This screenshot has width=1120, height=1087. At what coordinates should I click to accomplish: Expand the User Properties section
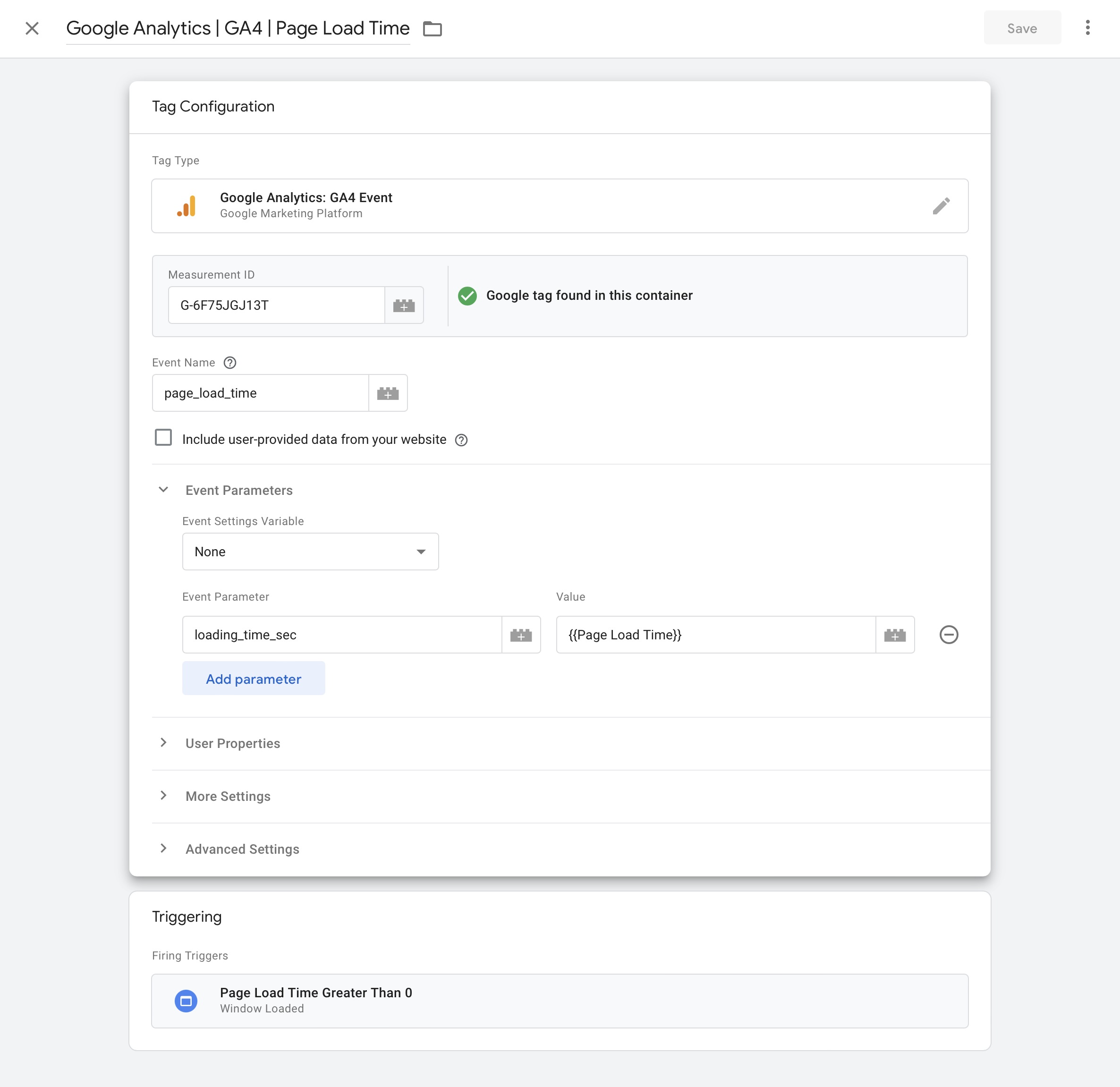point(164,742)
